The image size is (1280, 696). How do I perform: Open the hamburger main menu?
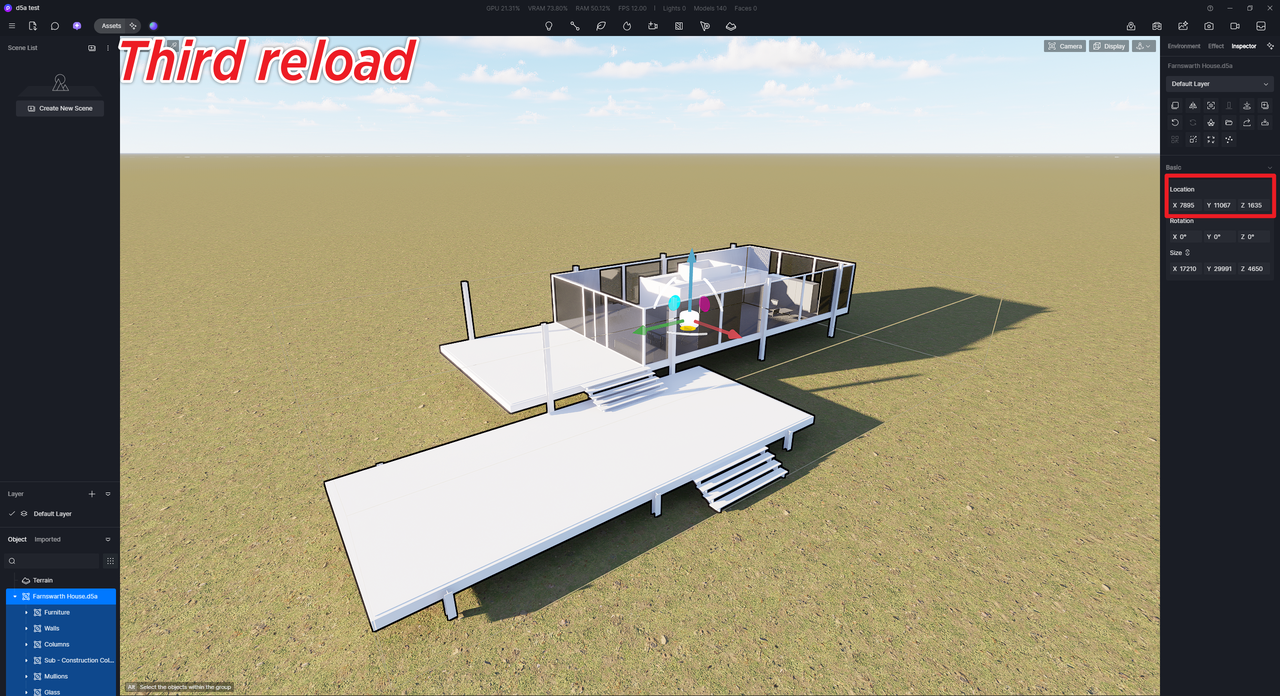[x=12, y=26]
